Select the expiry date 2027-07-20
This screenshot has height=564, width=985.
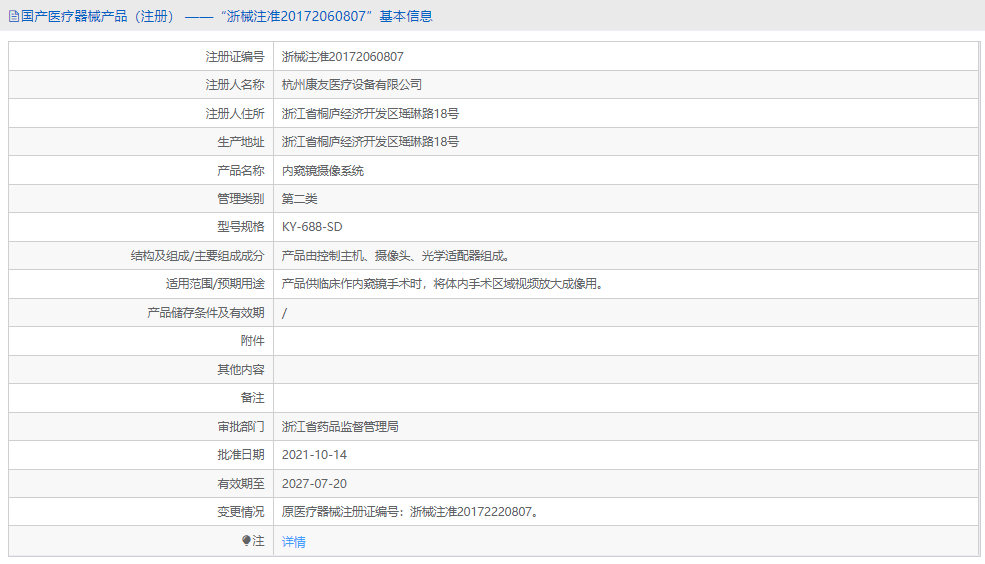pyautogui.click(x=314, y=484)
